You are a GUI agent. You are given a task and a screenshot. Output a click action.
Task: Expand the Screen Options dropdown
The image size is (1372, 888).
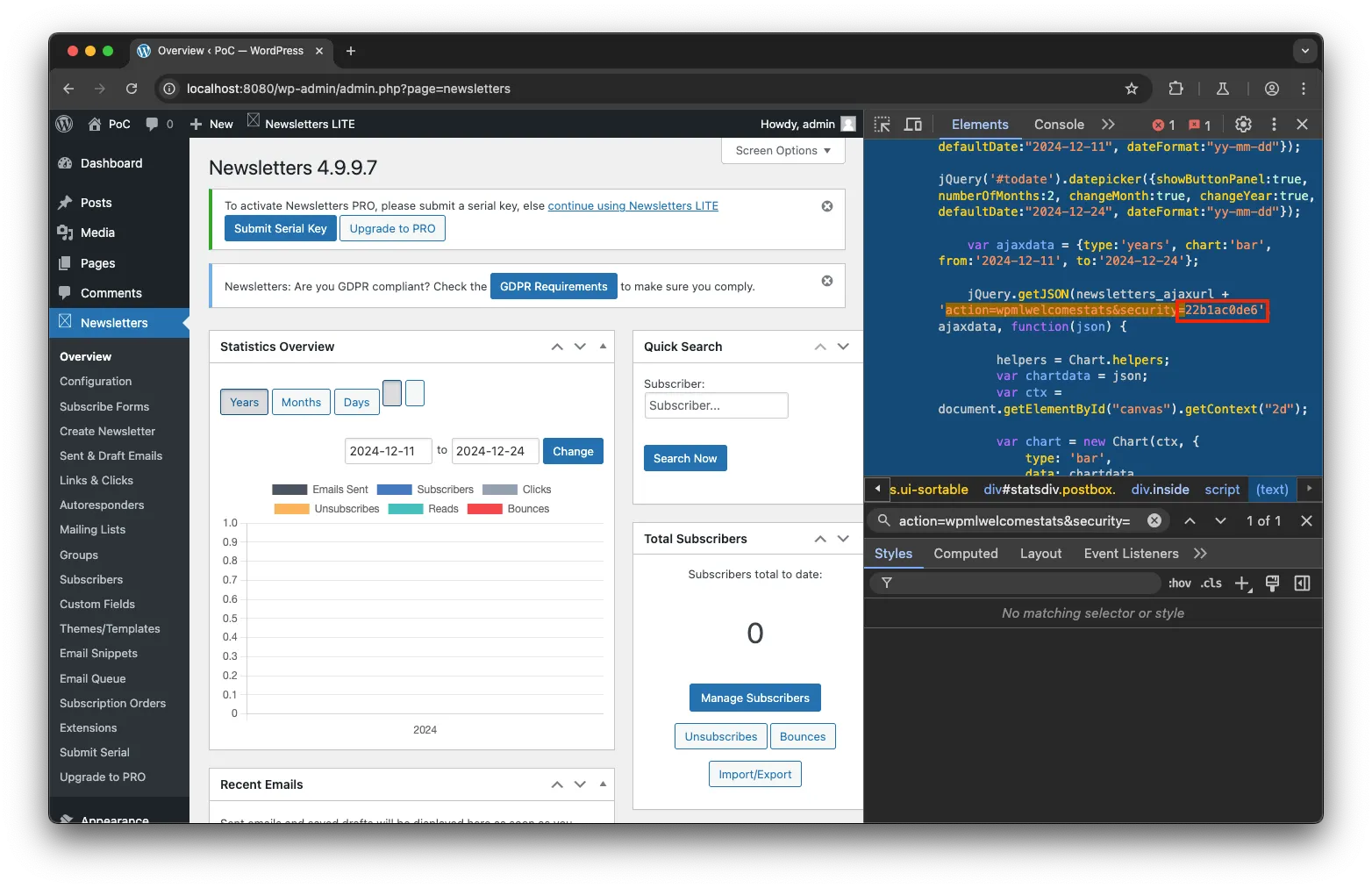782,151
